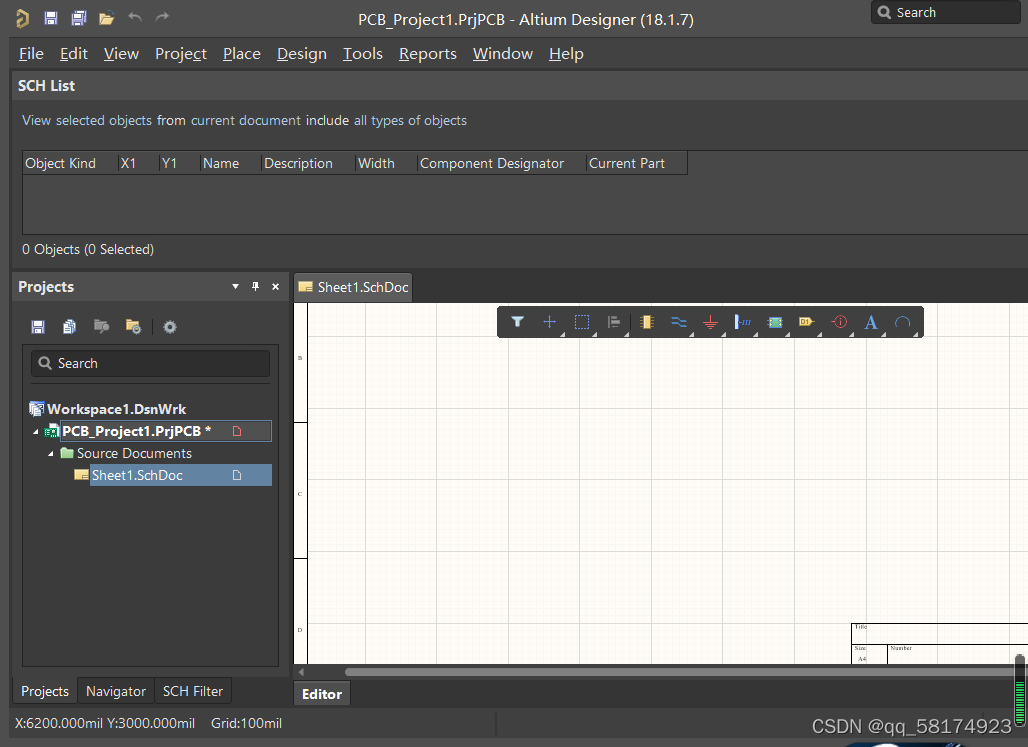The width and height of the screenshot is (1028, 747).
Task: Switch to the SCH Filter tab
Action: click(x=193, y=691)
